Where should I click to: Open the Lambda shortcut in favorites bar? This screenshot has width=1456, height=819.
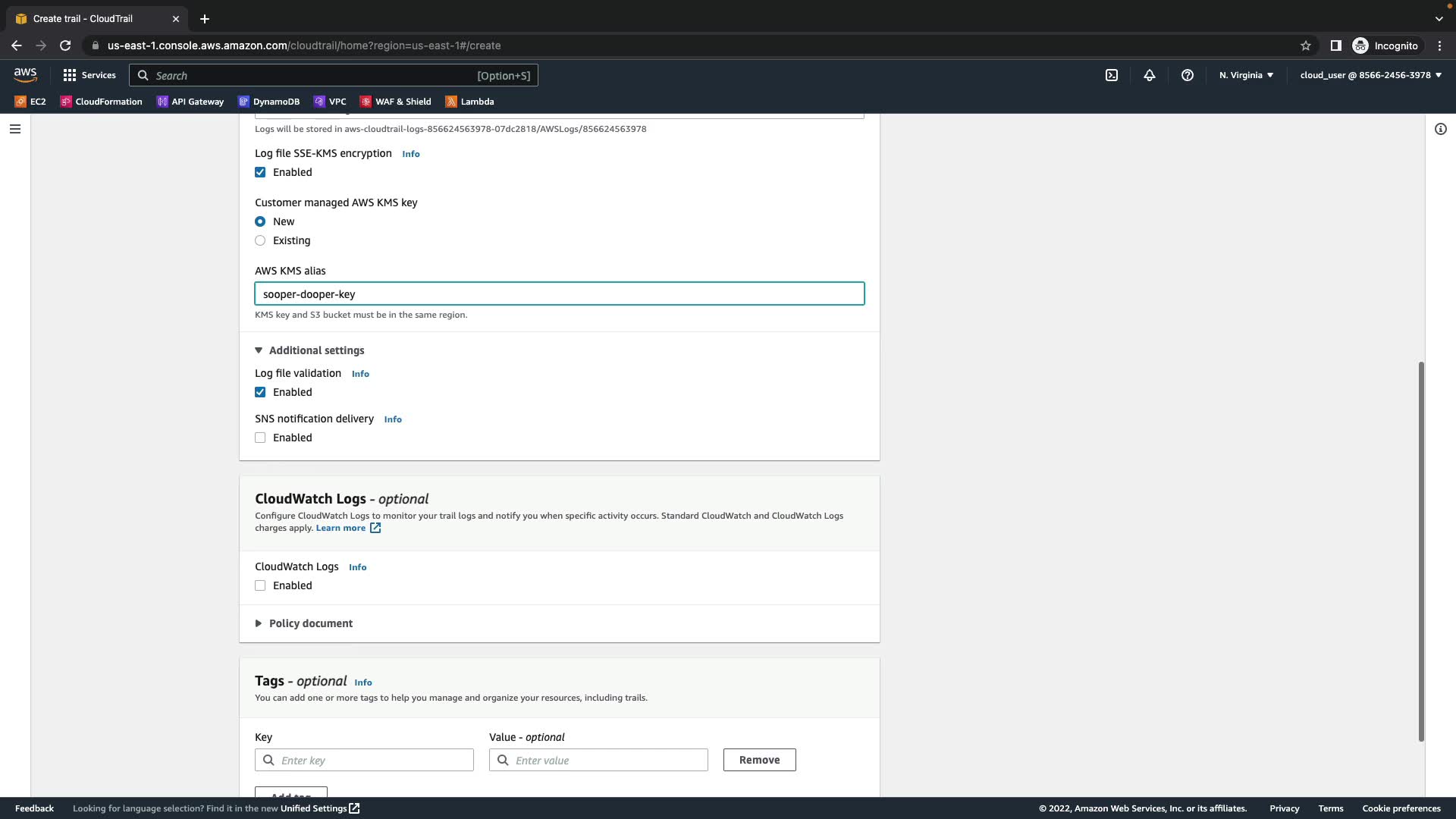[x=469, y=102]
